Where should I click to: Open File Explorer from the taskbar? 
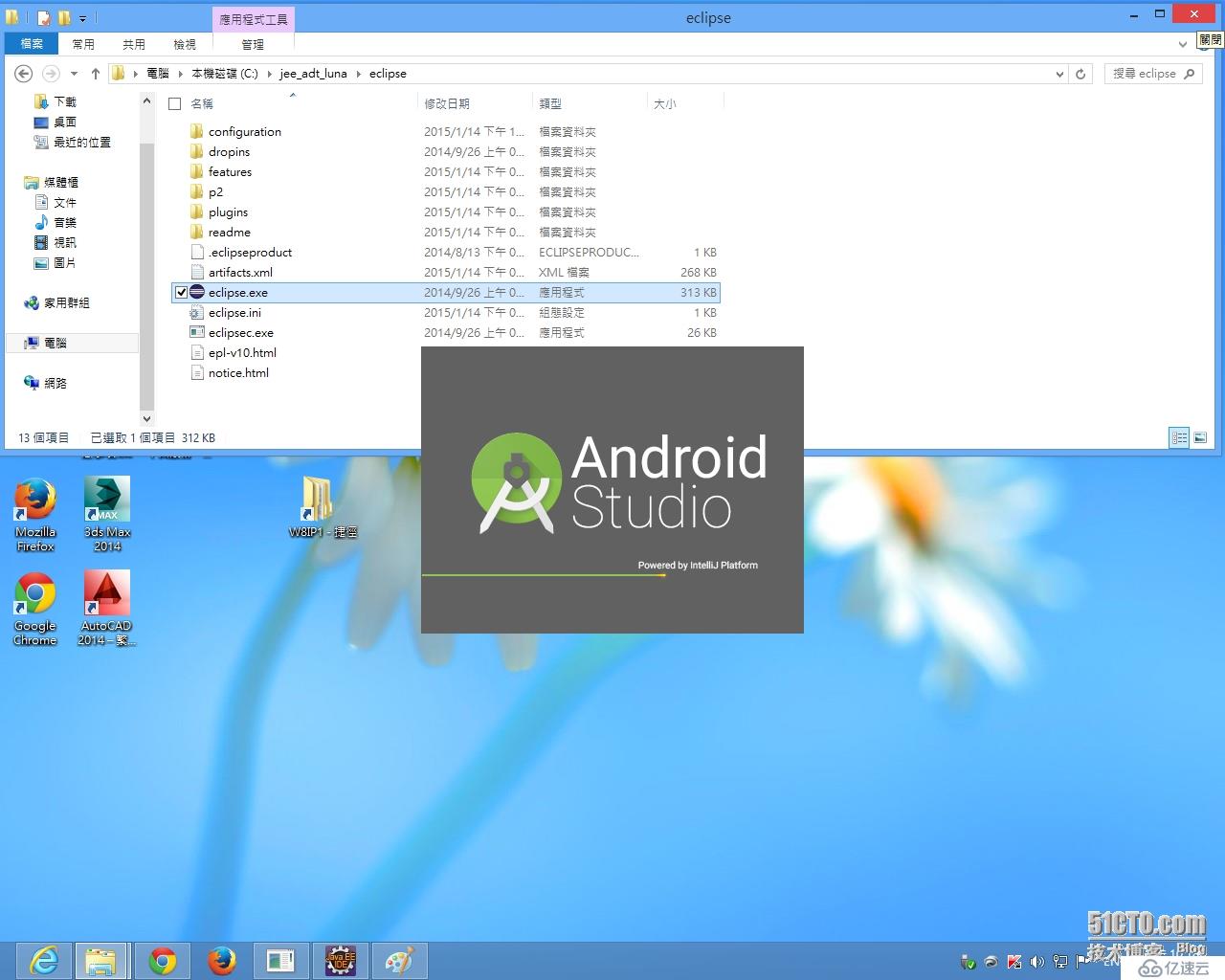(x=101, y=961)
